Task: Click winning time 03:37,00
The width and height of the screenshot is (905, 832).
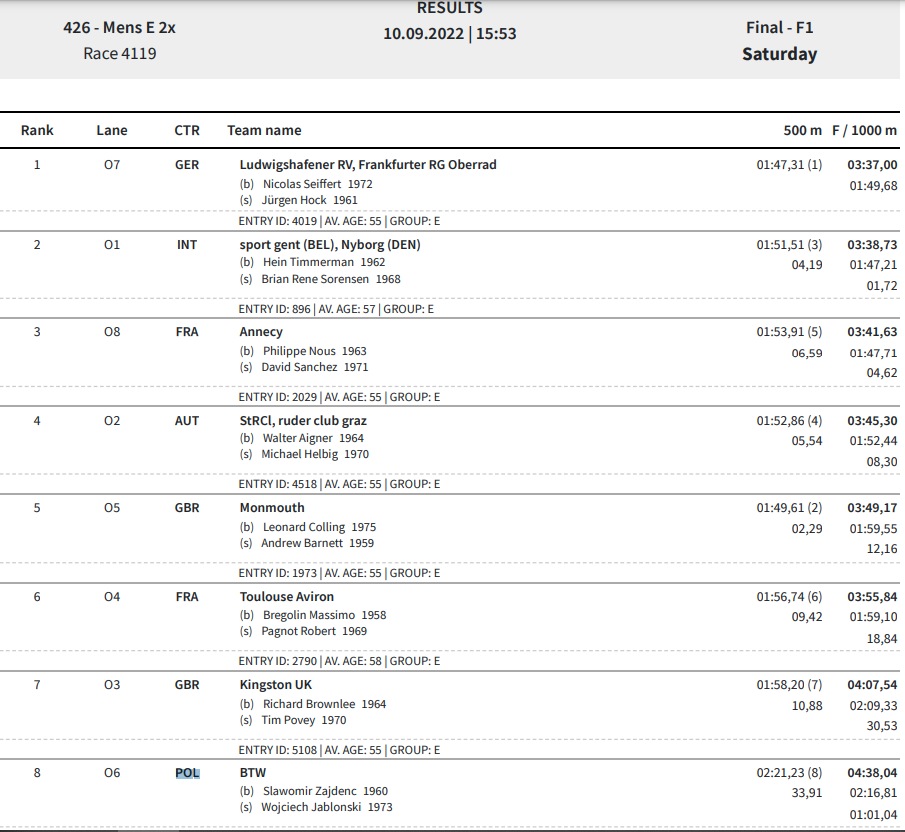Action: [872, 165]
